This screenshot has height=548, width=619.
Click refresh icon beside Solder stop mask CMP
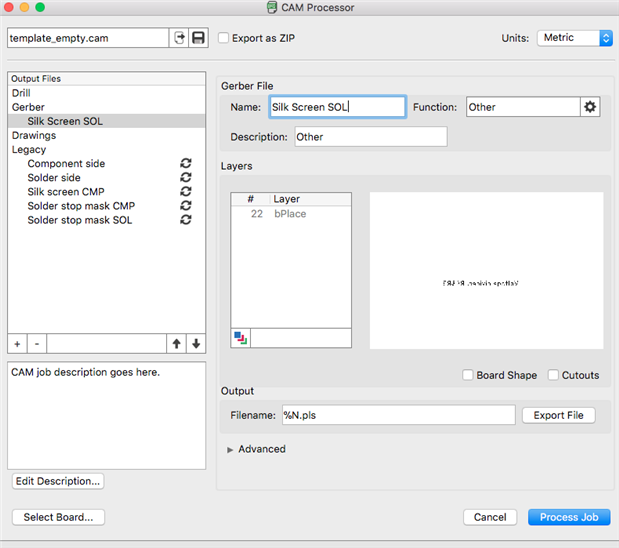click(186, 206)
